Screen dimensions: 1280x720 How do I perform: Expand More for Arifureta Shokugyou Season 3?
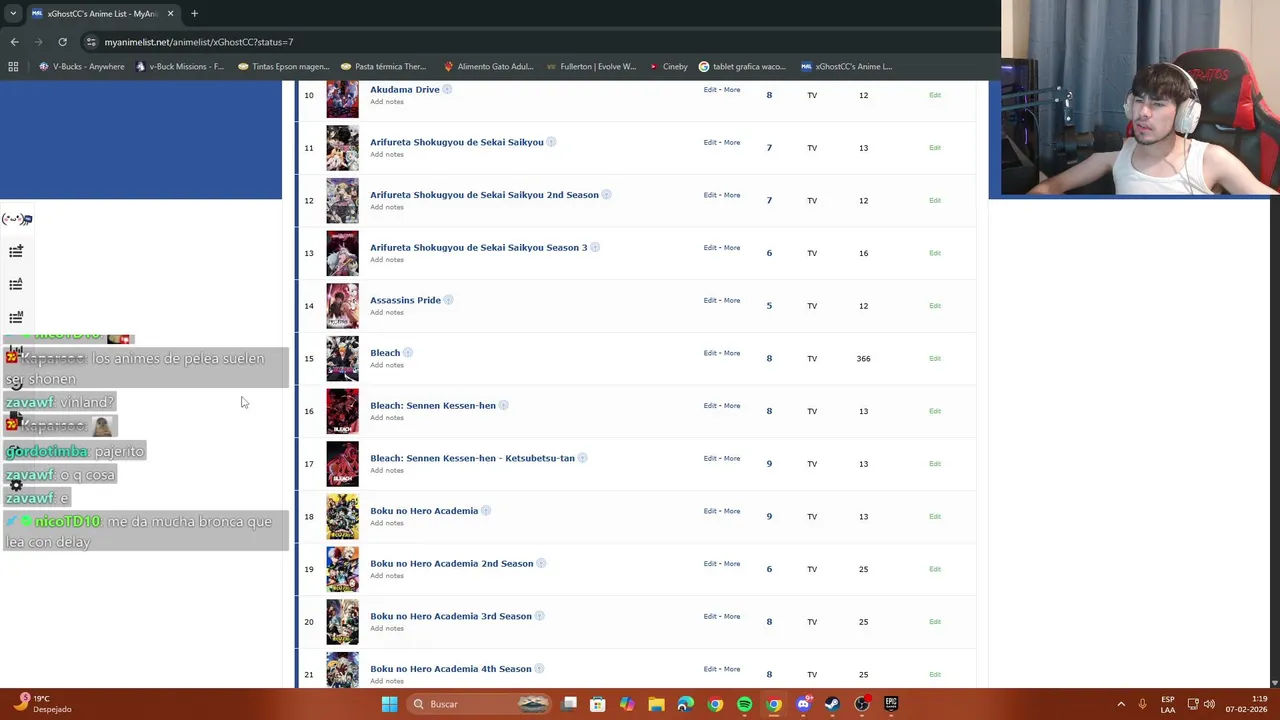click(x=732, y=247)
